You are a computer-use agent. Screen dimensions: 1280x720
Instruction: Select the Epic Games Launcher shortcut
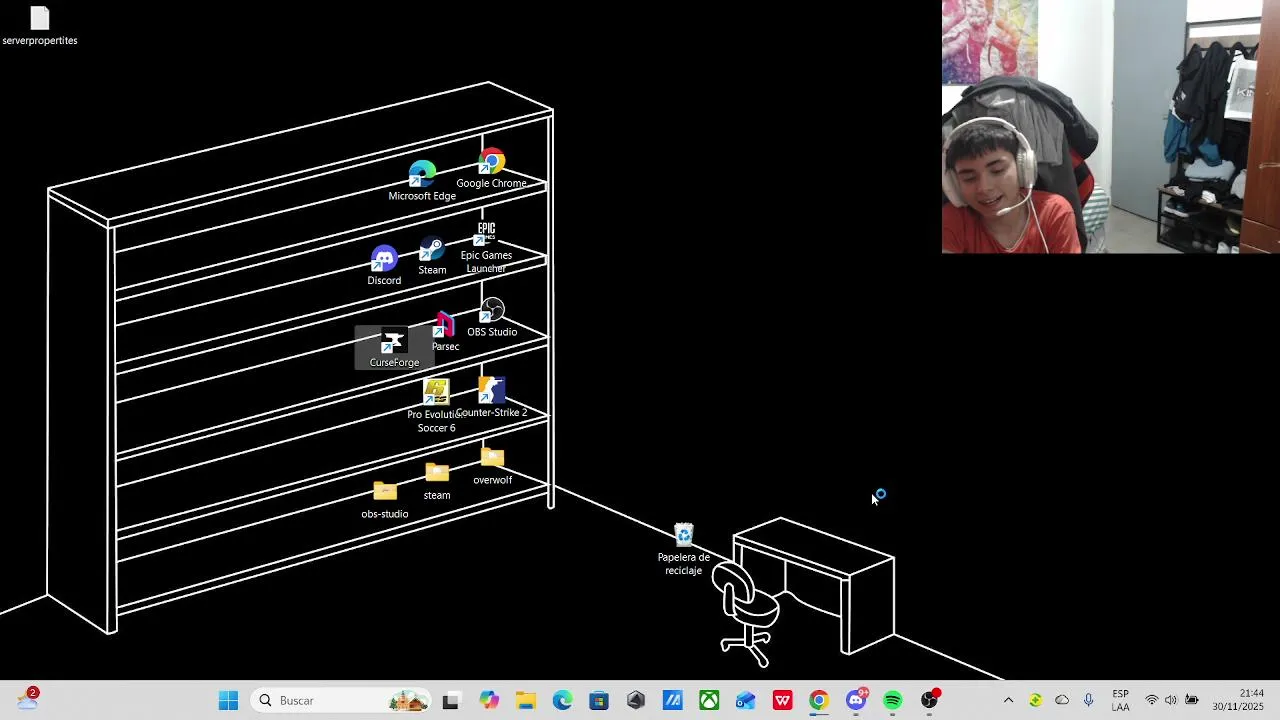pyautogui.click(x=486, y=248)
